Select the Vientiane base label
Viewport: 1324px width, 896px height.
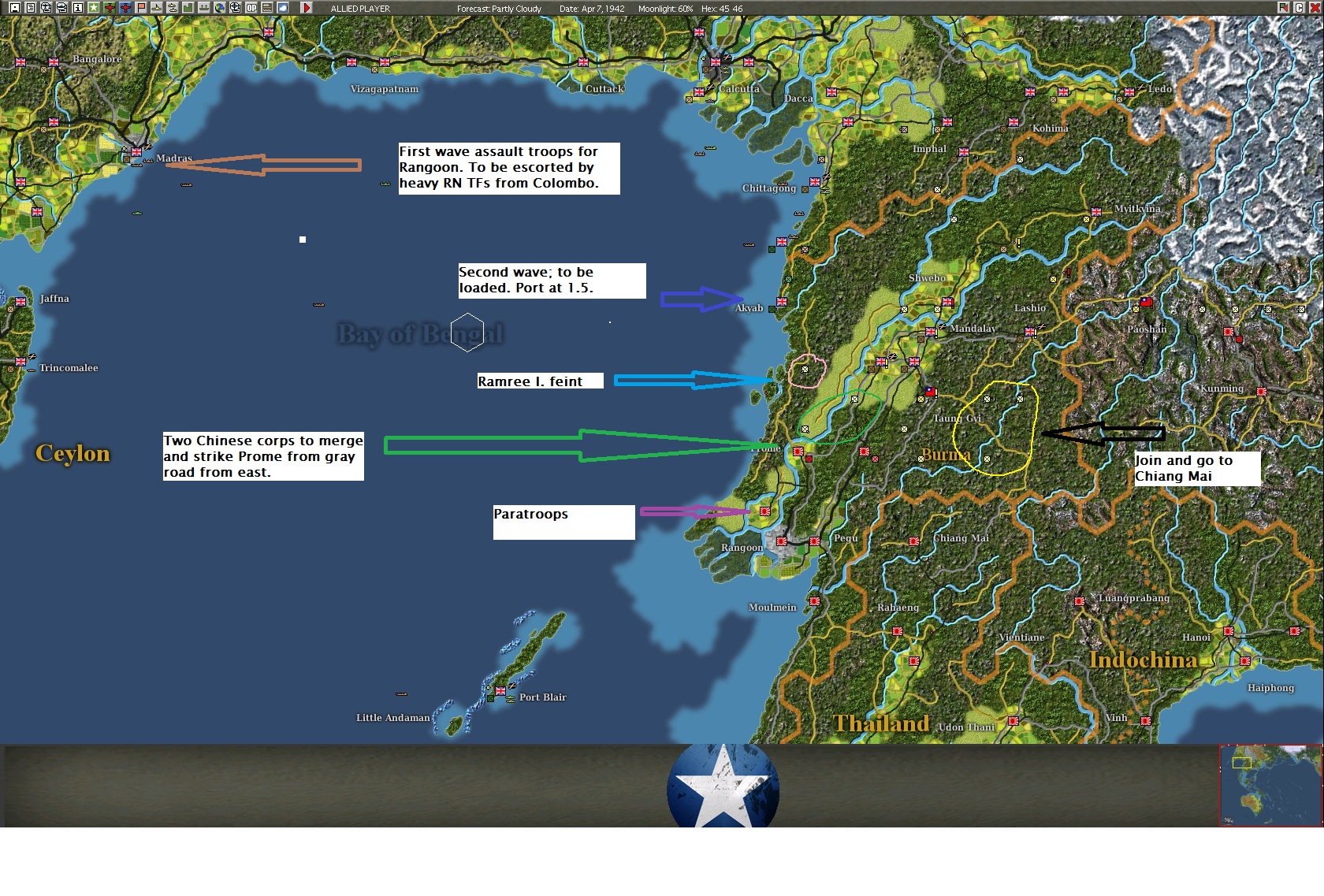1021,638
